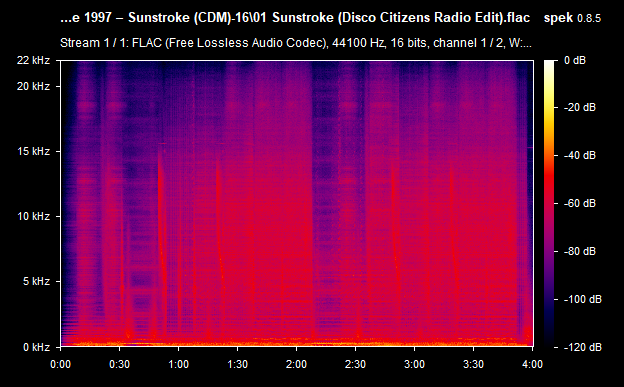The width and height of the screenshot is (624, 387).
Task: Click the -100 dB scale label
Action: click(582, 299)
